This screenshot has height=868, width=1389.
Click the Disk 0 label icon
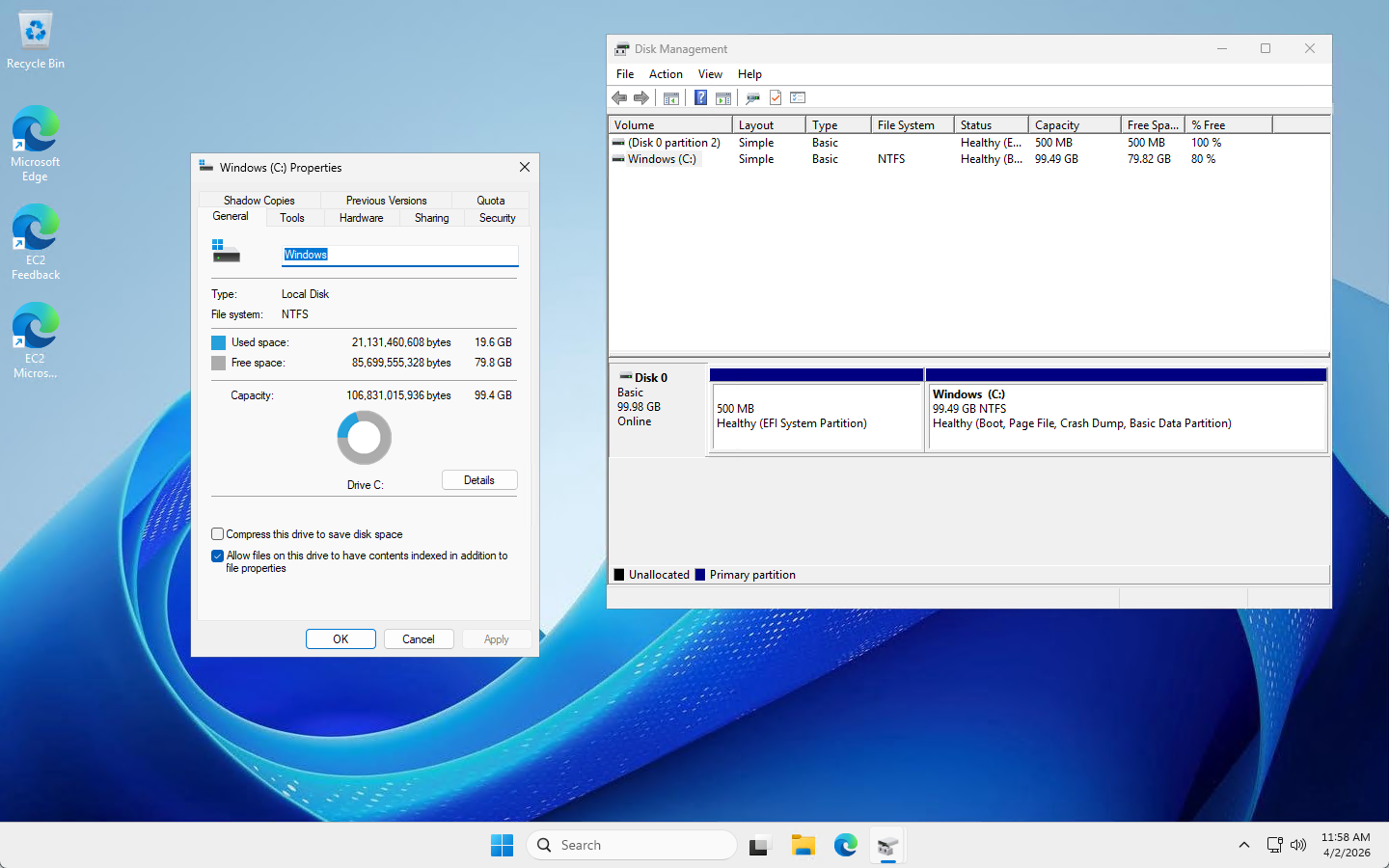(x=625, y=377)
